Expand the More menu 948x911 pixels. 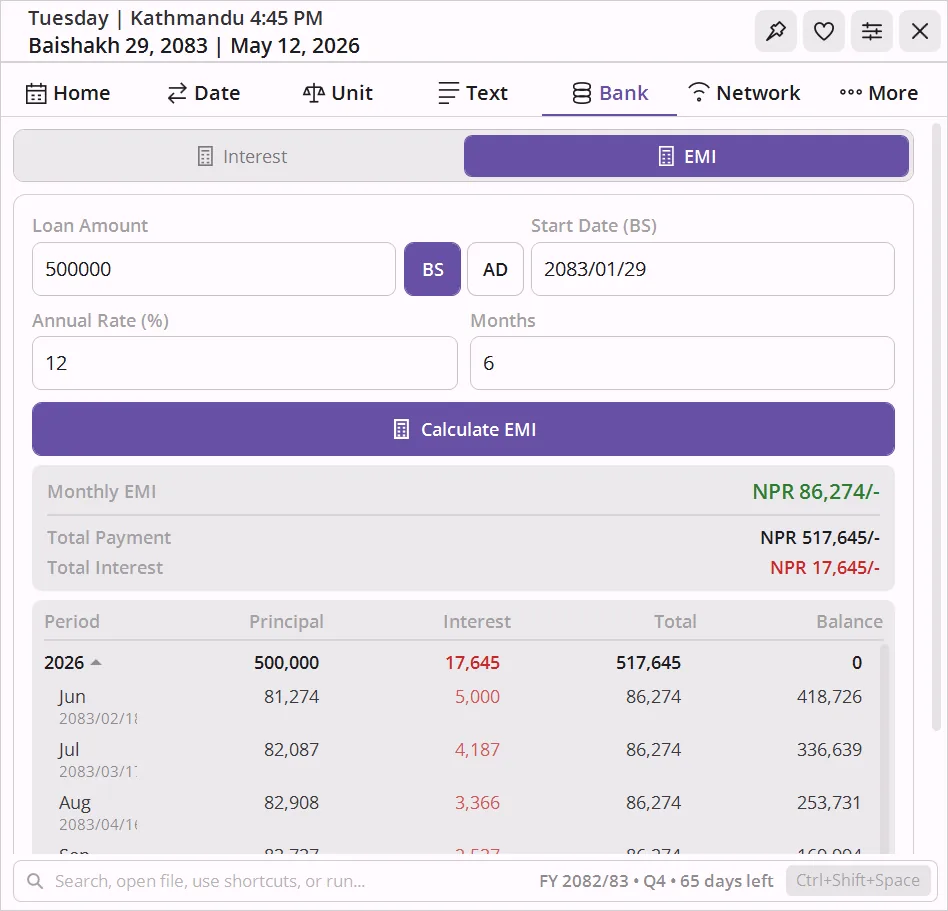pos(878,93)
